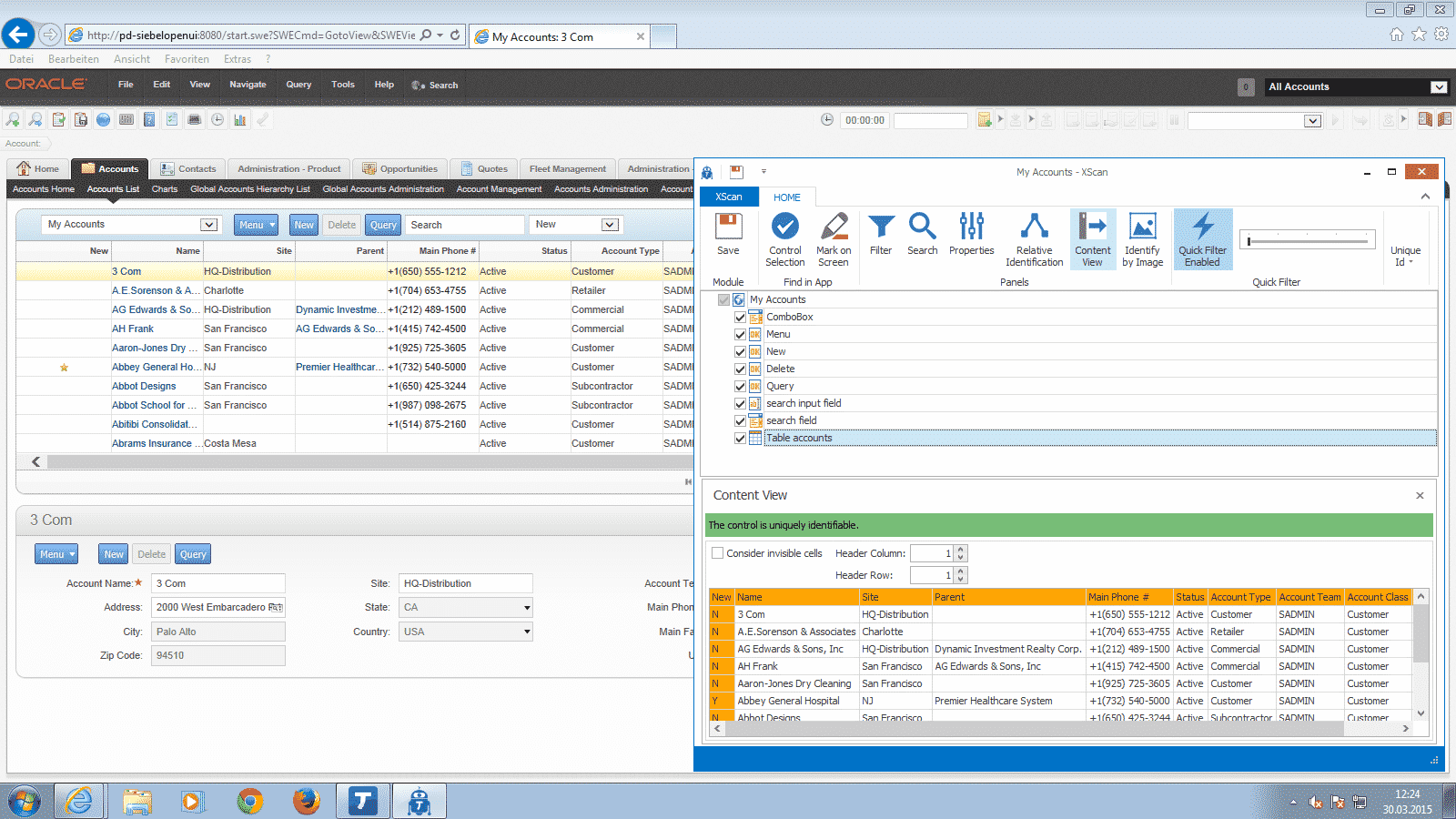Expand the State CA dropdown

coord(526,608)
